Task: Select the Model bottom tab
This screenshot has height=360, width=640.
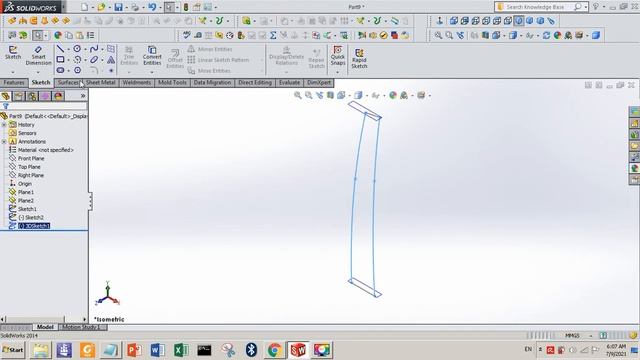Action: [45, 327]
